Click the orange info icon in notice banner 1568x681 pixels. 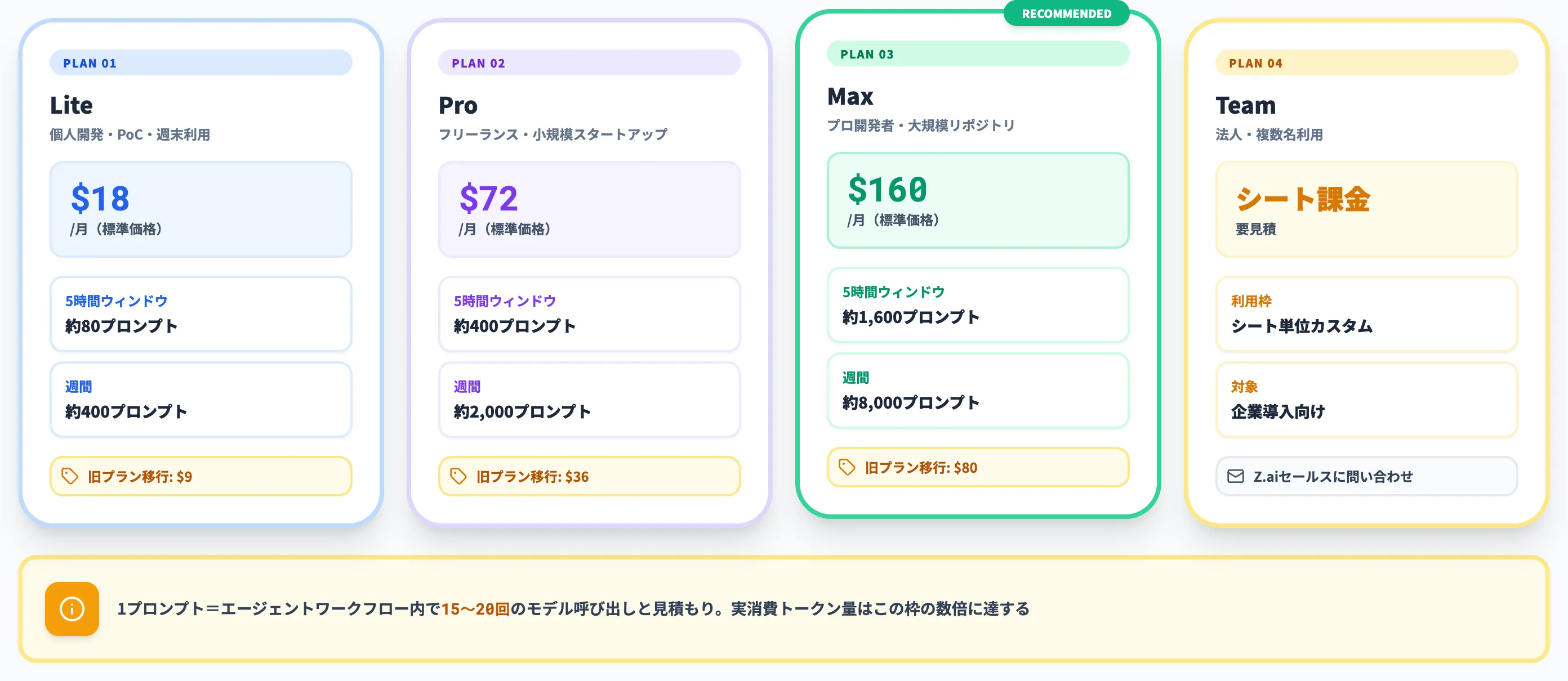72,608
